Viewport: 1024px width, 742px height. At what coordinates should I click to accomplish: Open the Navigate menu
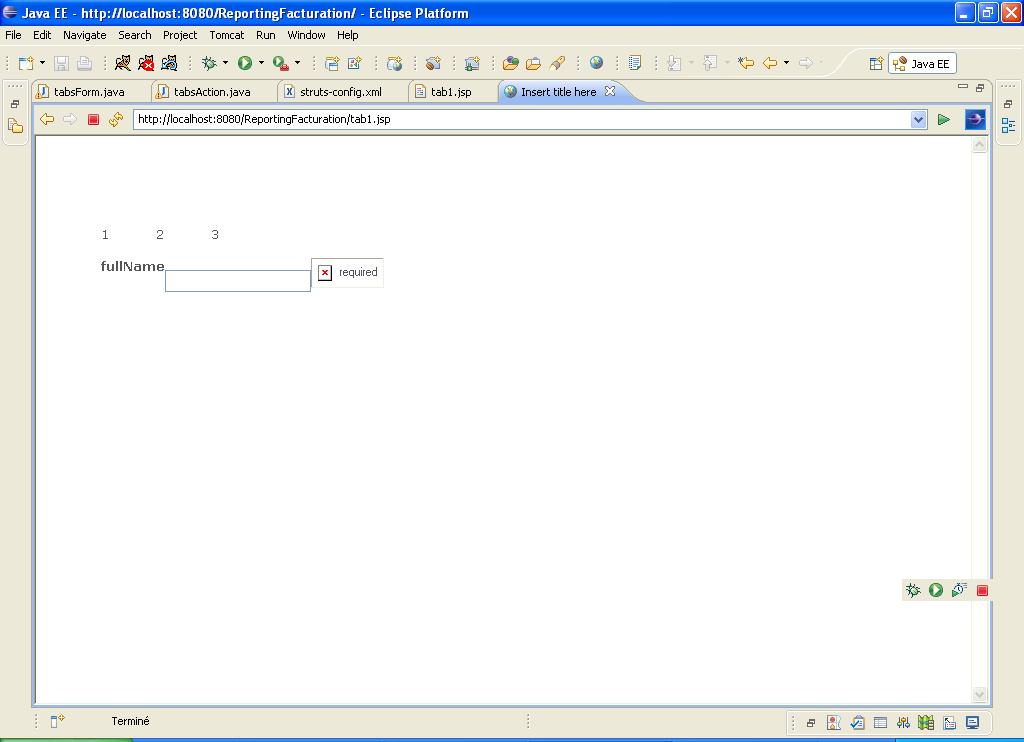pyautogui.click(x=84, y=35)
